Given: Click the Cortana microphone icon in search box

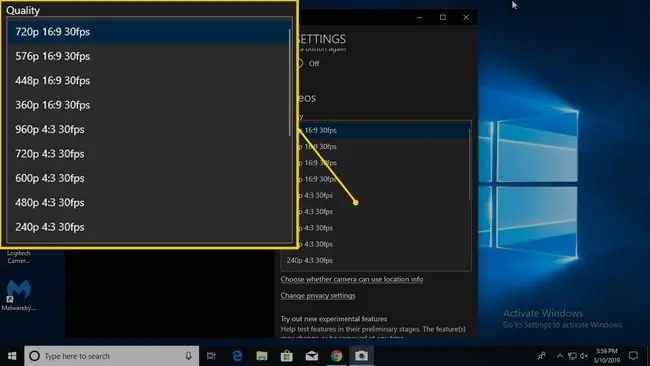Looking at the screenshot, I should pyautogui.click(x=188, y=356).
